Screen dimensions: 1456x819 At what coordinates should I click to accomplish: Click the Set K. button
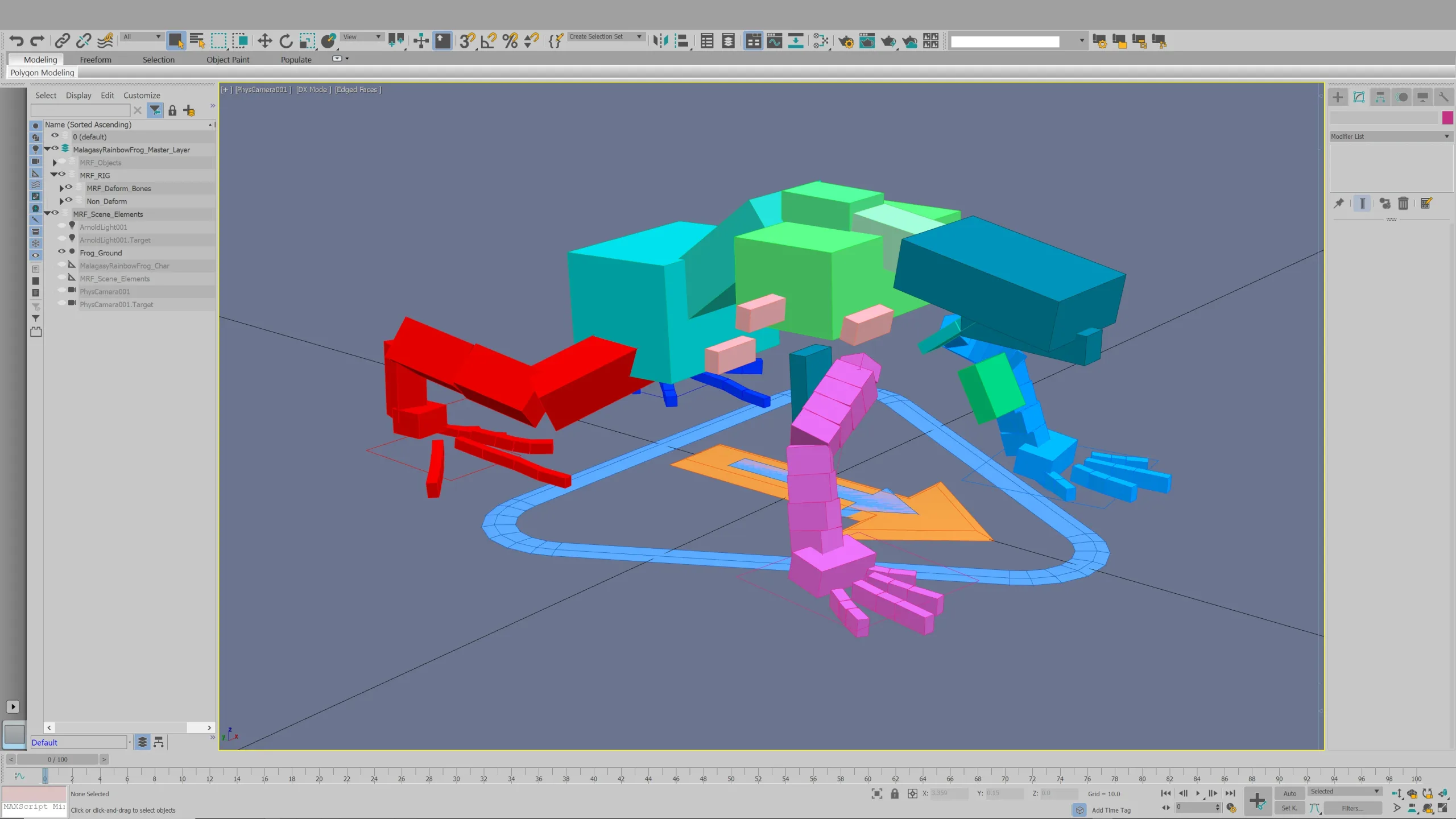1289,808
